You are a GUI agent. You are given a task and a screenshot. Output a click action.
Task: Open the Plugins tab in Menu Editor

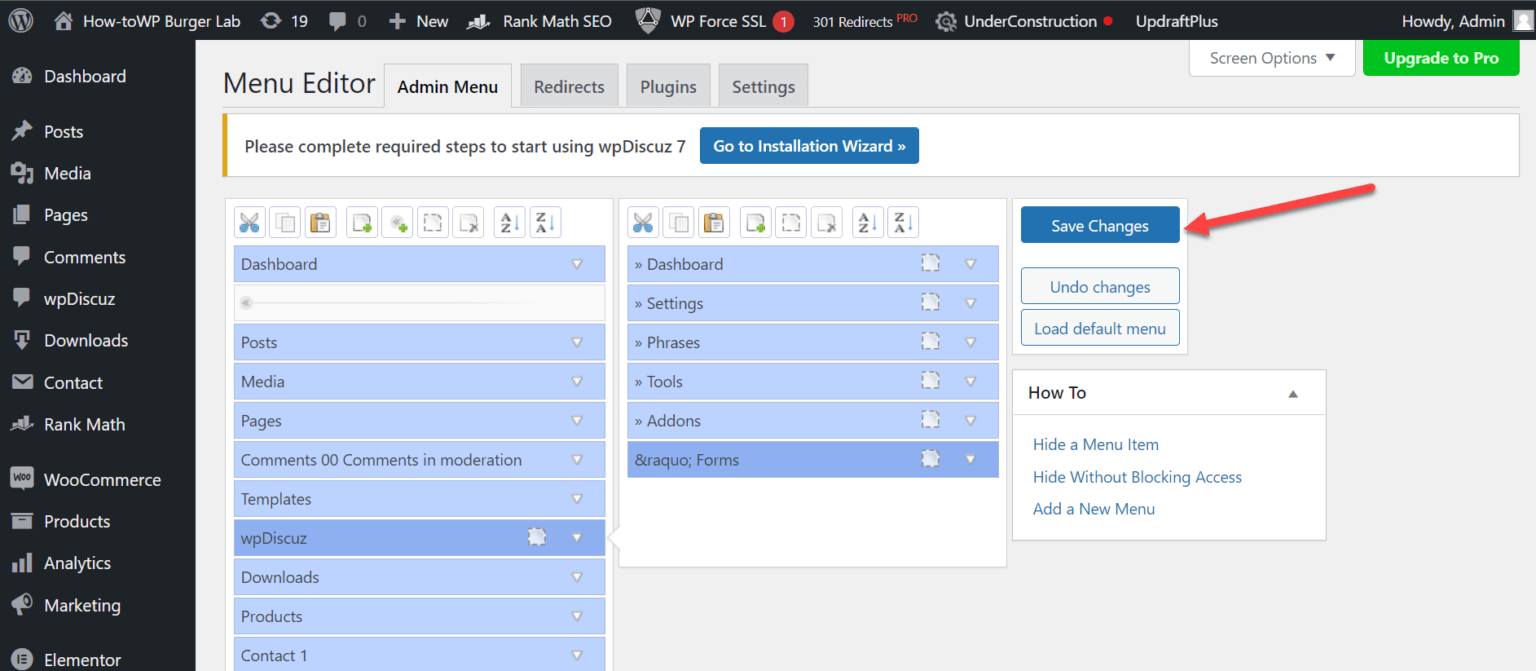point(668,85)
